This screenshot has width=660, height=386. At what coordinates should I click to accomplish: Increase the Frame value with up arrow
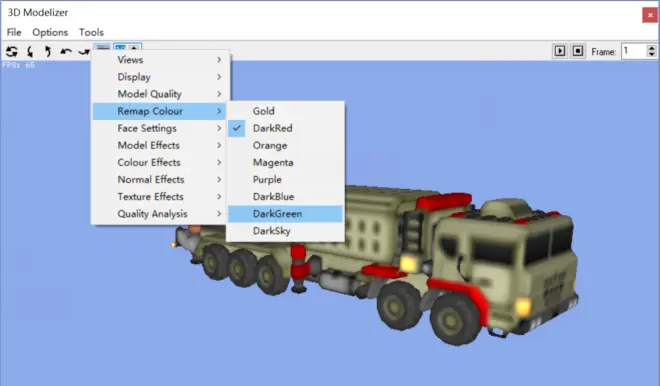click(652, 48)
